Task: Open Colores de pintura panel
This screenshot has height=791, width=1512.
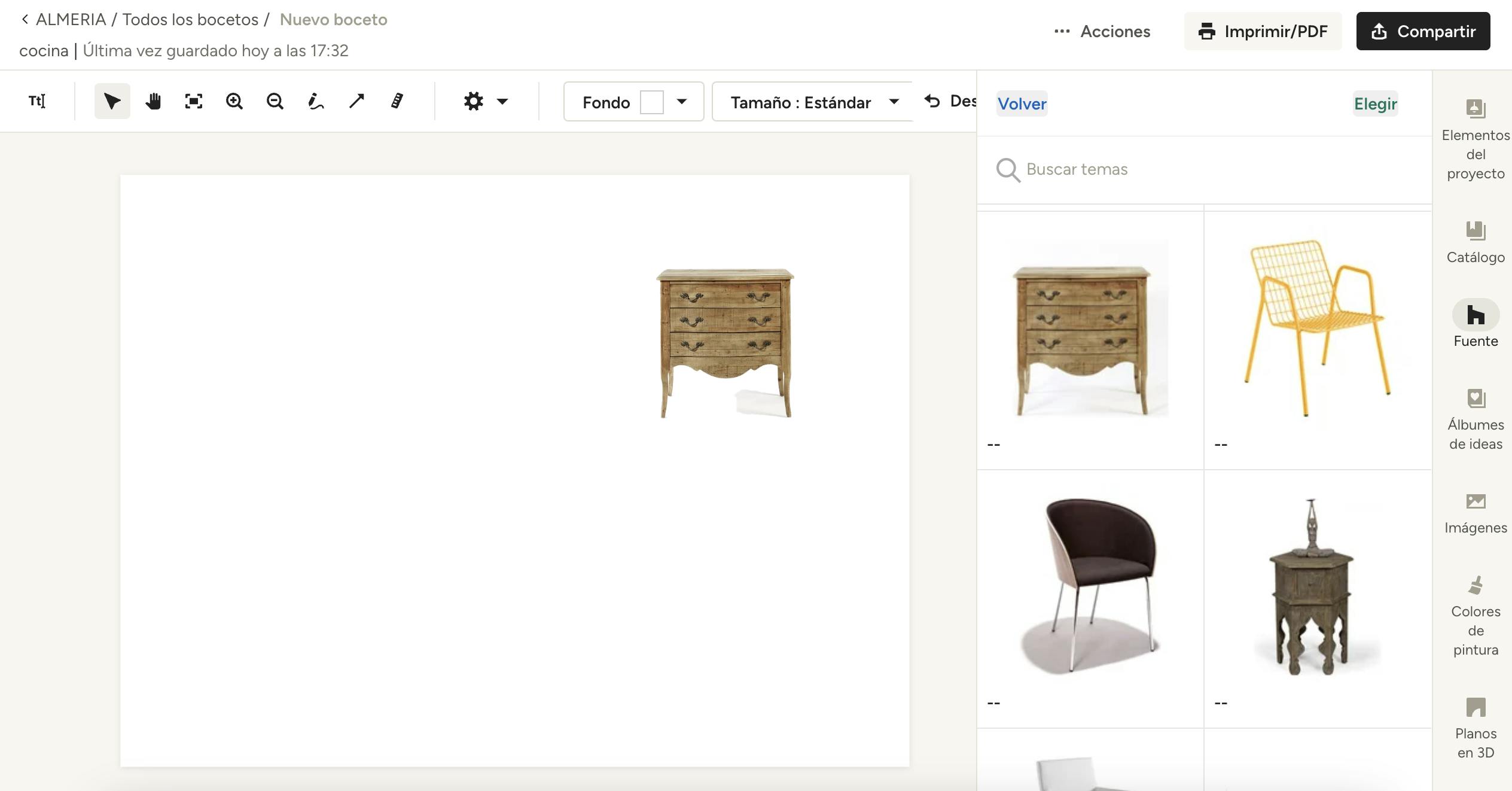Action: (x=1476, y=616)
